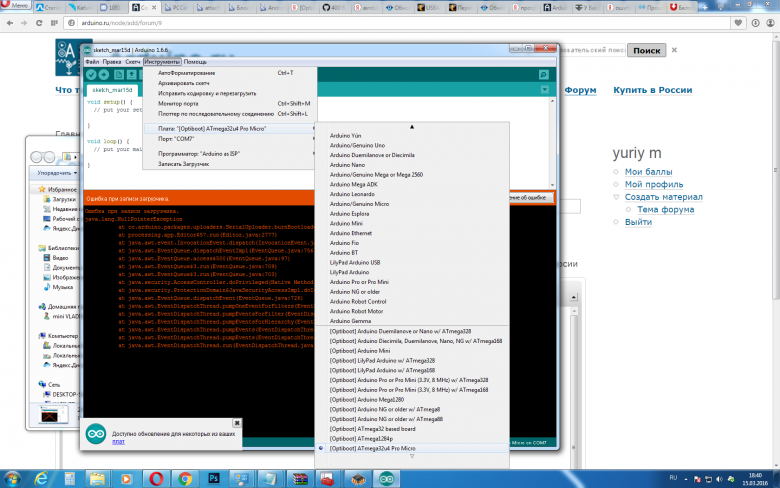Click the Upload arrow button in Arduino toolbar
The height and width of the screenshot is (488, 780).
(103, 75)
